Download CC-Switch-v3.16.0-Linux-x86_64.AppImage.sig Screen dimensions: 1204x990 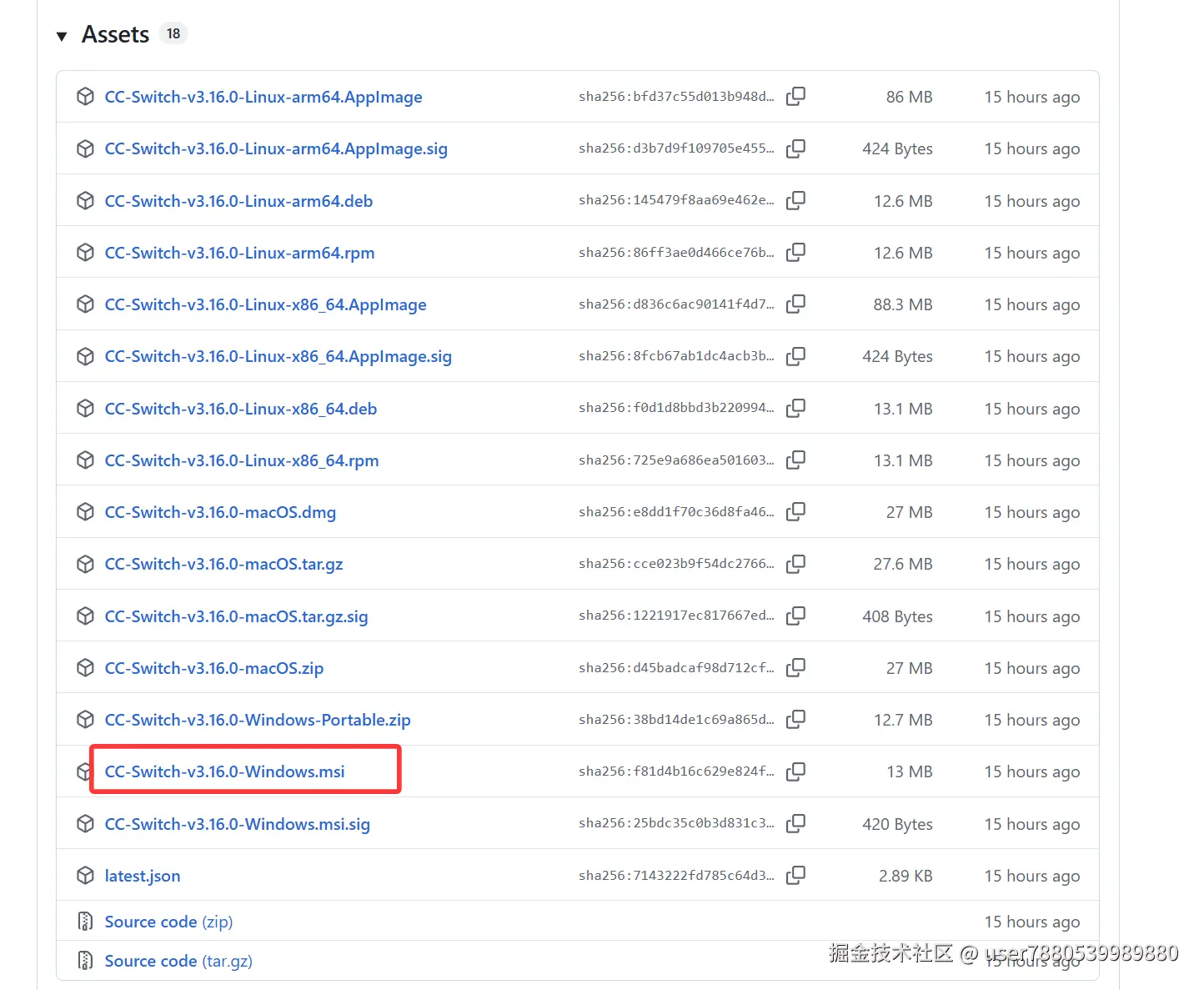tap(278, 356)
